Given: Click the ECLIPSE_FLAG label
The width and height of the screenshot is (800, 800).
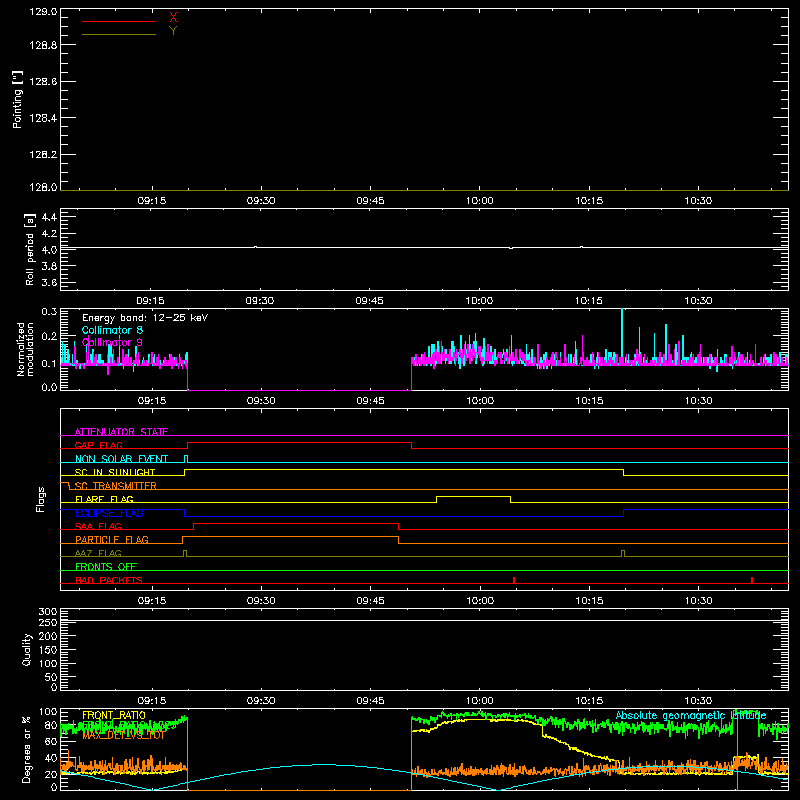Looking at the screenshot, I should (109, 513).
